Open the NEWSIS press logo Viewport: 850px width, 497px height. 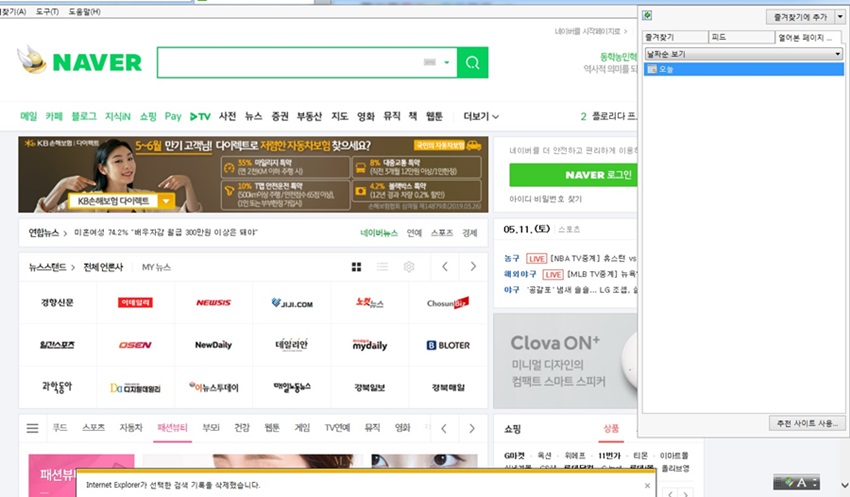tap(214, 302)
